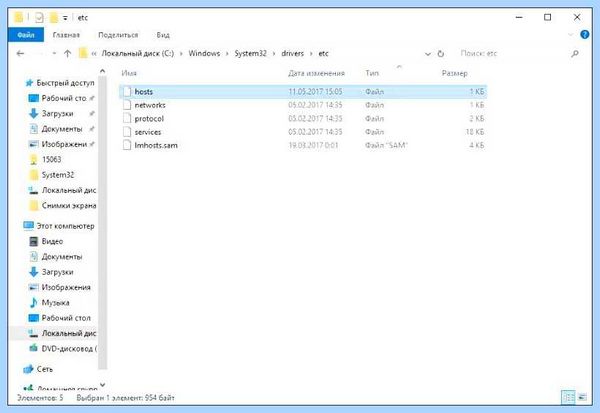Open the Поделиться ribbon tab
The height and width of the screenshot is (413, 600).
[118, 35]
